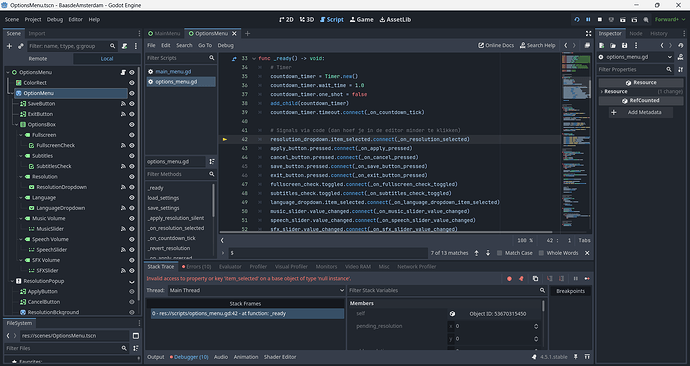
Task: Switch to the 3D workspace
Action: [x=307, y=19]
